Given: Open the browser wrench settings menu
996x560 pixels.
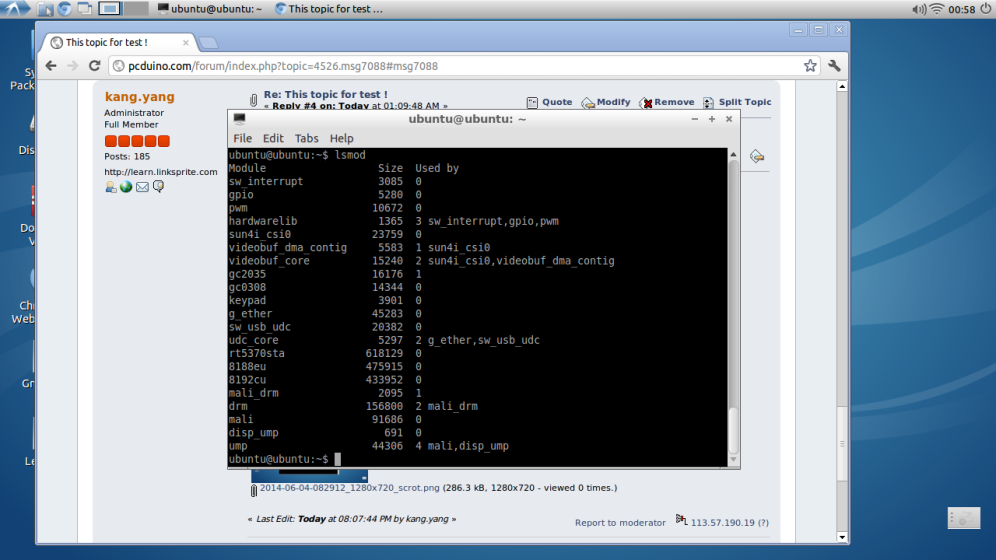Looking at the screenshot, I should coord(834,65).
